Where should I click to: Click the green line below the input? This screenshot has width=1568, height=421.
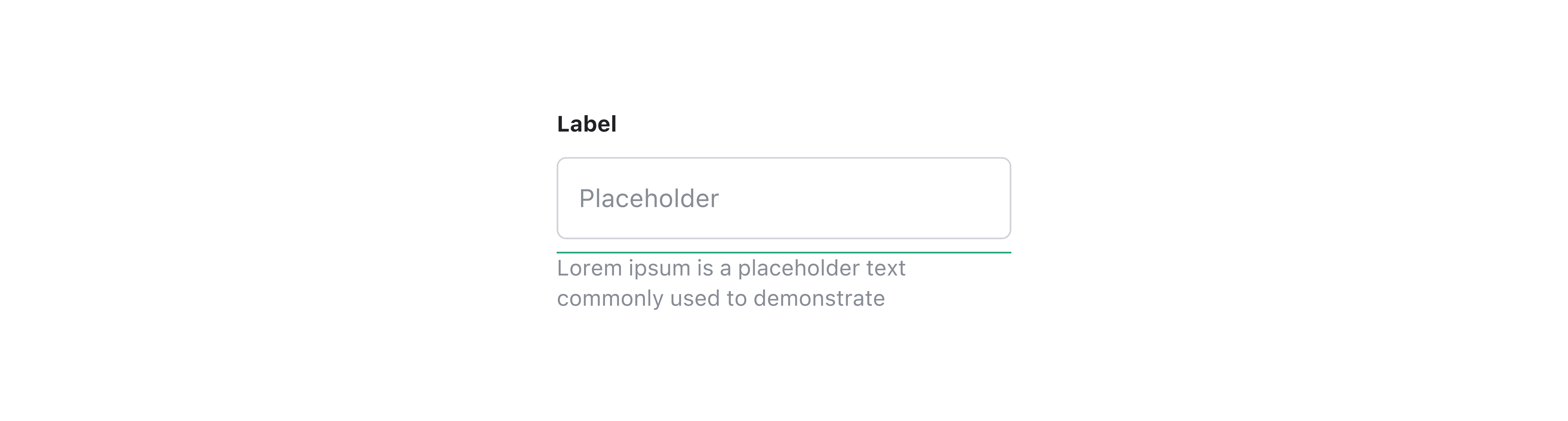pos(783,252)
